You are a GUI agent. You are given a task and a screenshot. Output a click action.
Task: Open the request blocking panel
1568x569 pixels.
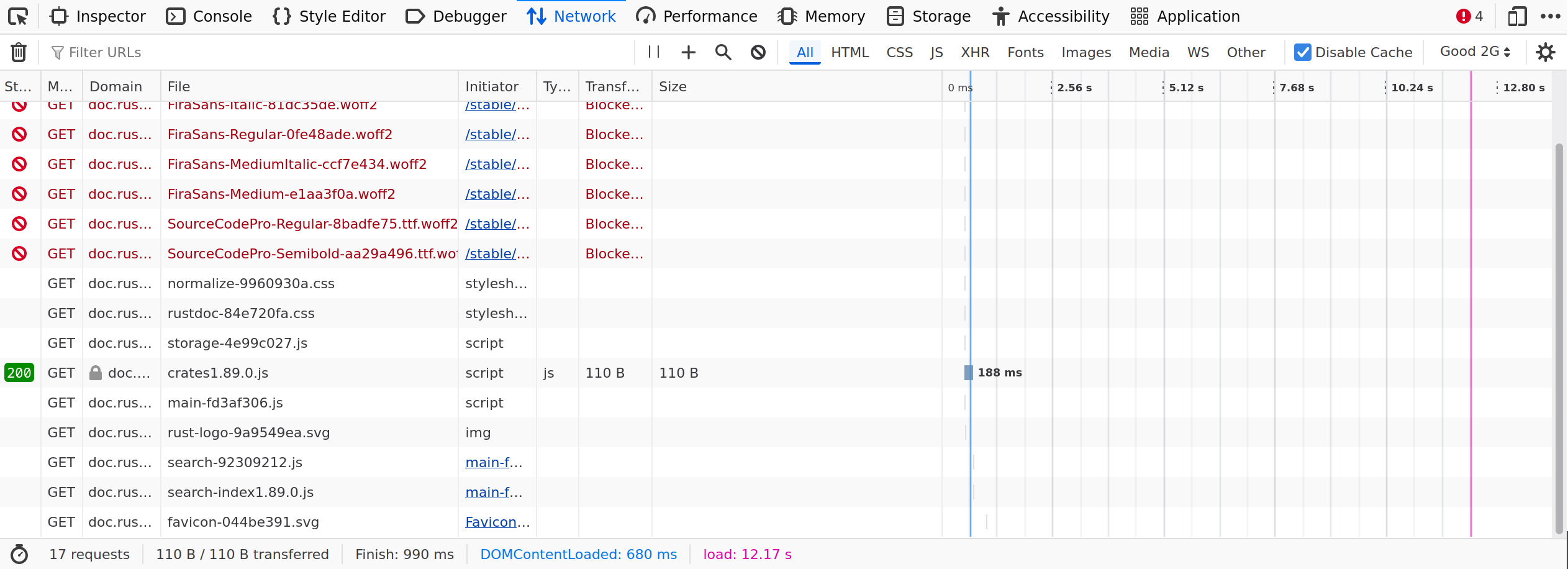[758, 52]
